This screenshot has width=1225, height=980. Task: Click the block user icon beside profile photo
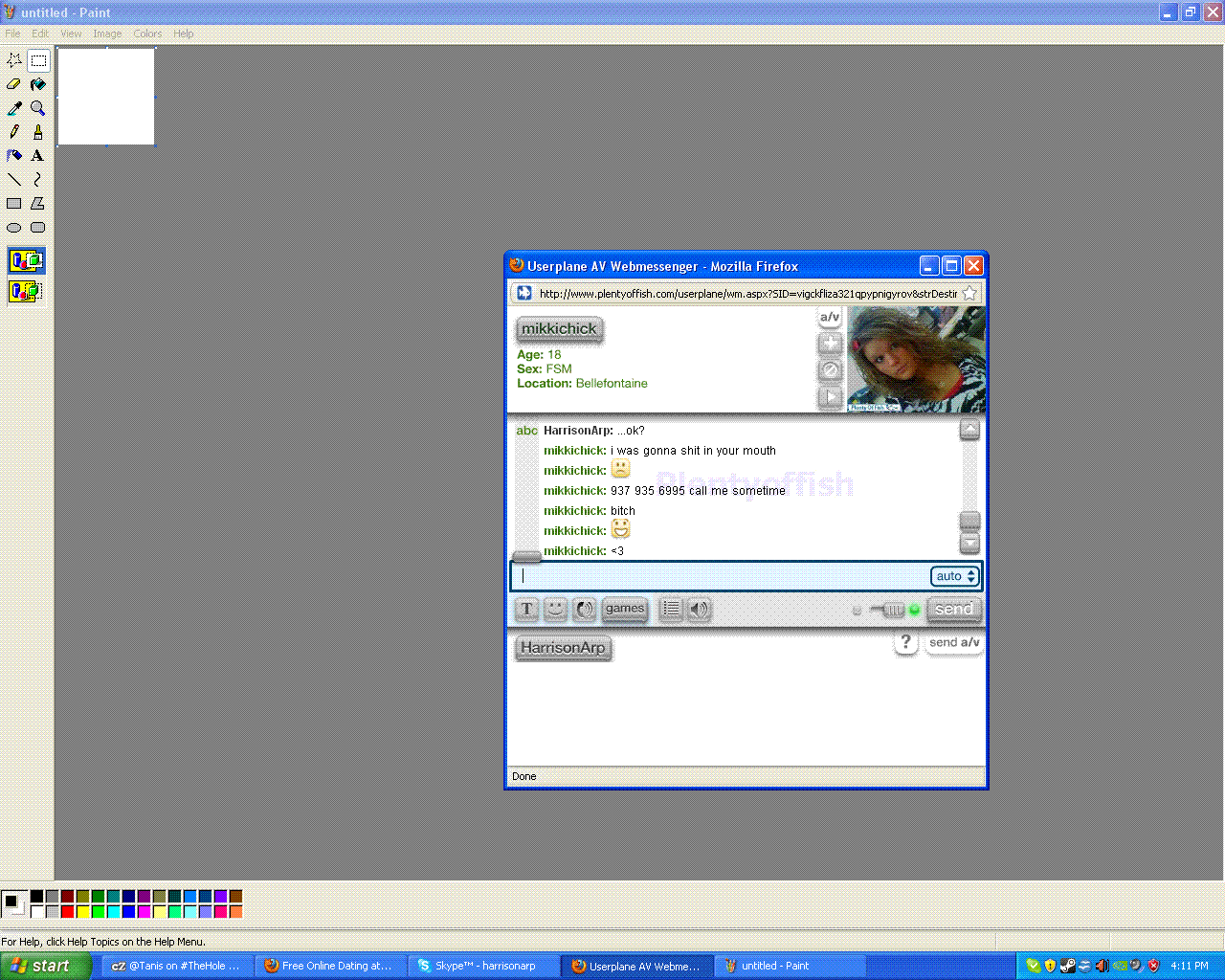[x=830, y=369]
